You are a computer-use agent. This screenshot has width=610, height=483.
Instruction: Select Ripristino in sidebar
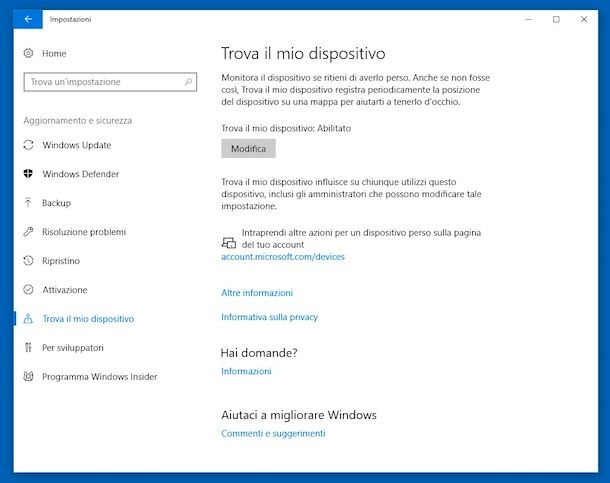pos(61,261)
